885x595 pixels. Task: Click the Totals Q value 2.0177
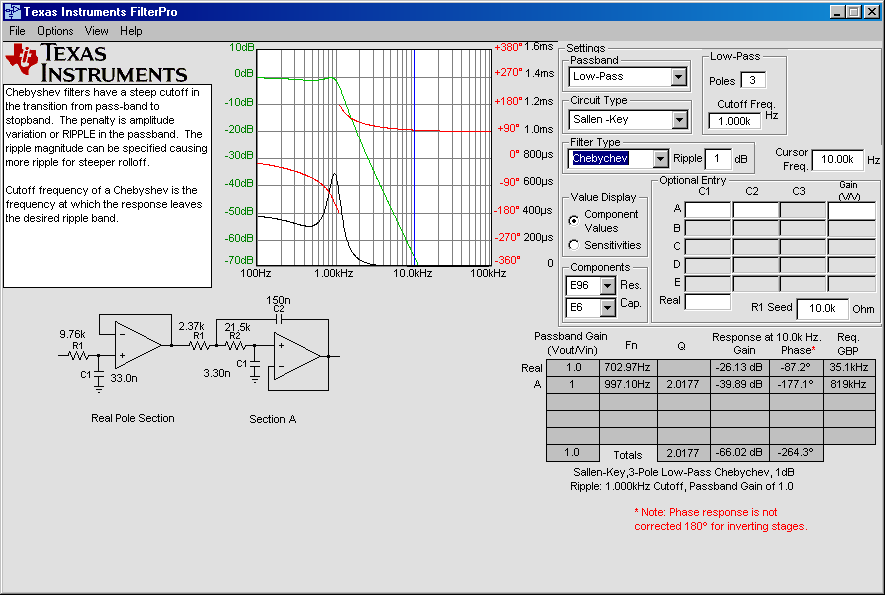tap(682, 453)
